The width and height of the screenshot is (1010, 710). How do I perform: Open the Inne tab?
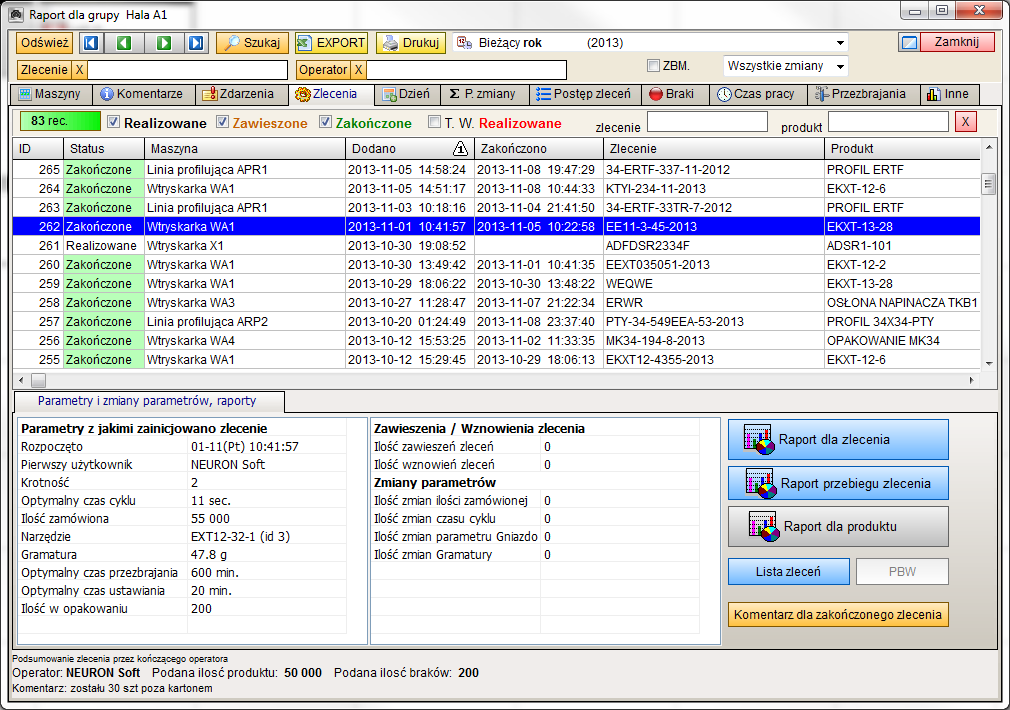click(x=949, y=94)
